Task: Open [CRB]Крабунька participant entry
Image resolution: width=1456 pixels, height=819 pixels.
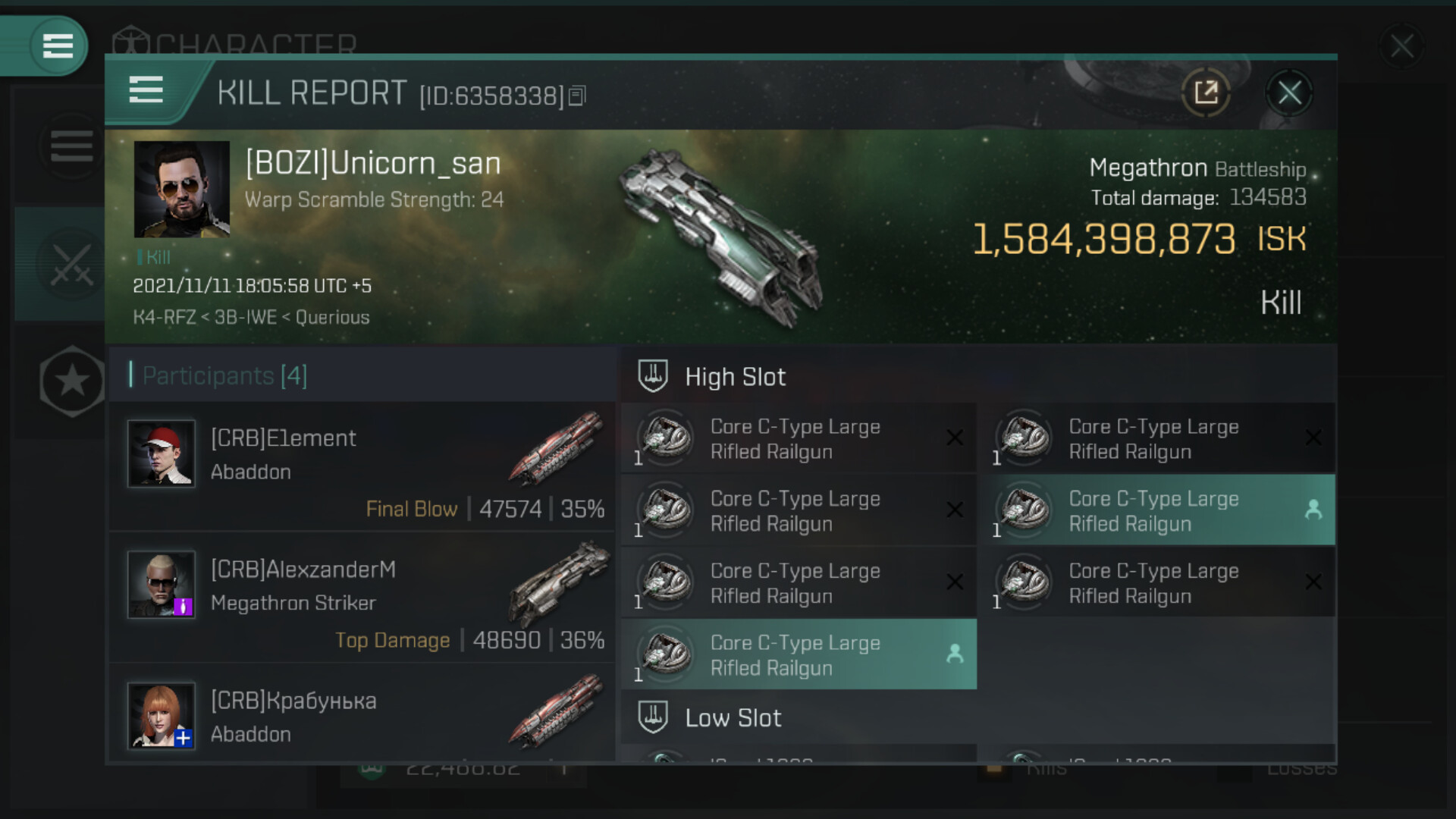Action: pos(362,715)
